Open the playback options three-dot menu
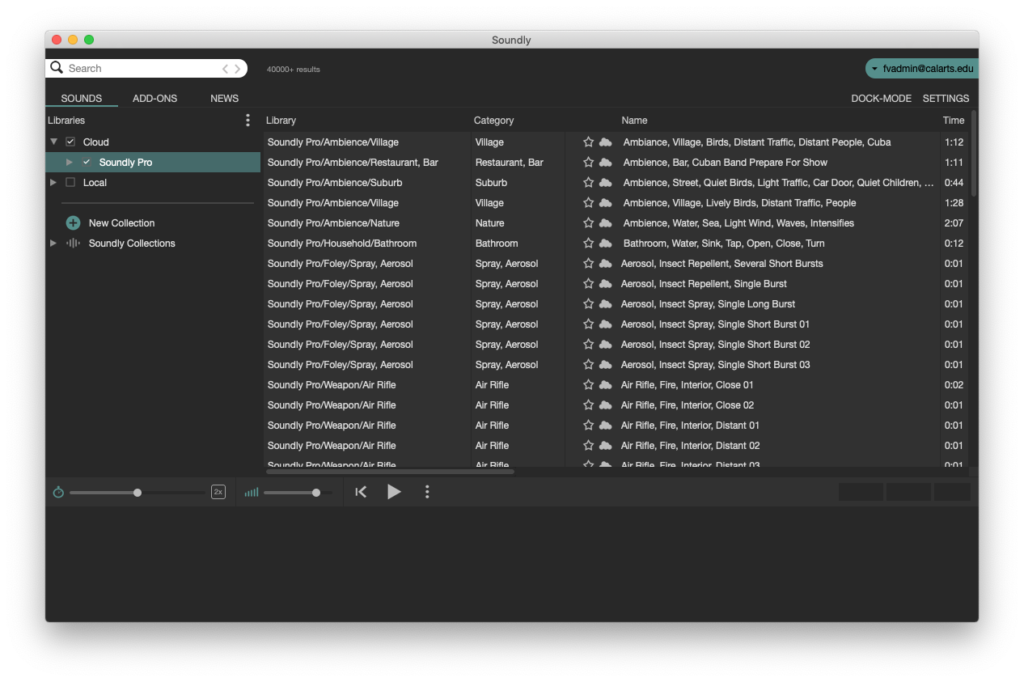This screenshot has width=1024, height=682. [427, 491]
